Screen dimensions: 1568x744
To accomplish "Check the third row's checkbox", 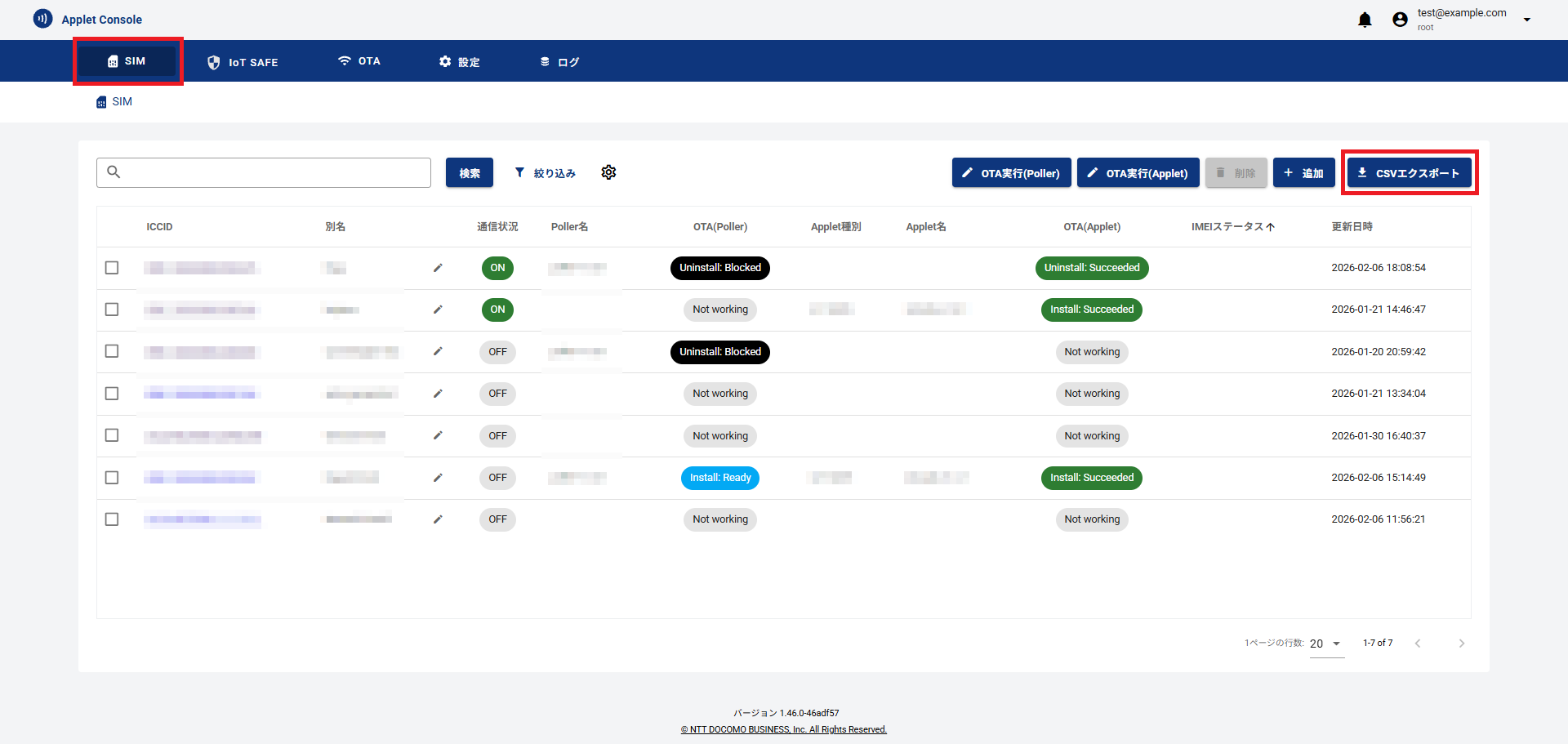I will coord(112,351).
